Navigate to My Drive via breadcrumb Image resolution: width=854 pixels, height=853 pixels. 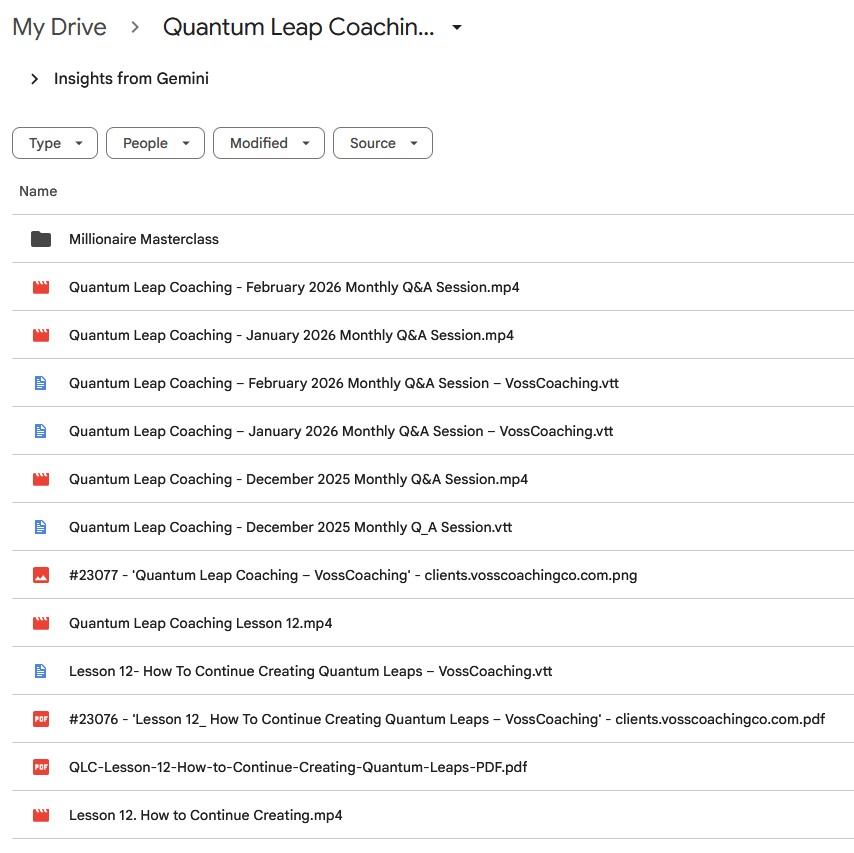click(x=58, y=27)
